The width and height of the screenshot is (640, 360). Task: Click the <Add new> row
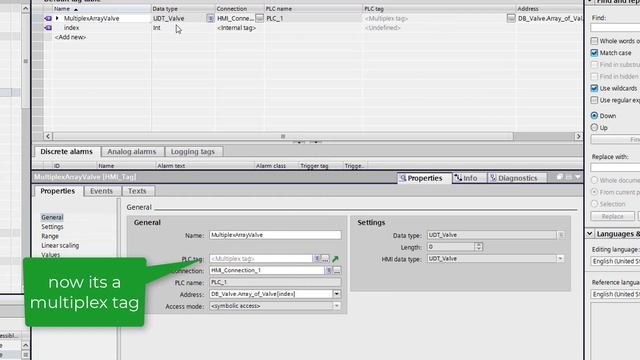pos(70,37)
